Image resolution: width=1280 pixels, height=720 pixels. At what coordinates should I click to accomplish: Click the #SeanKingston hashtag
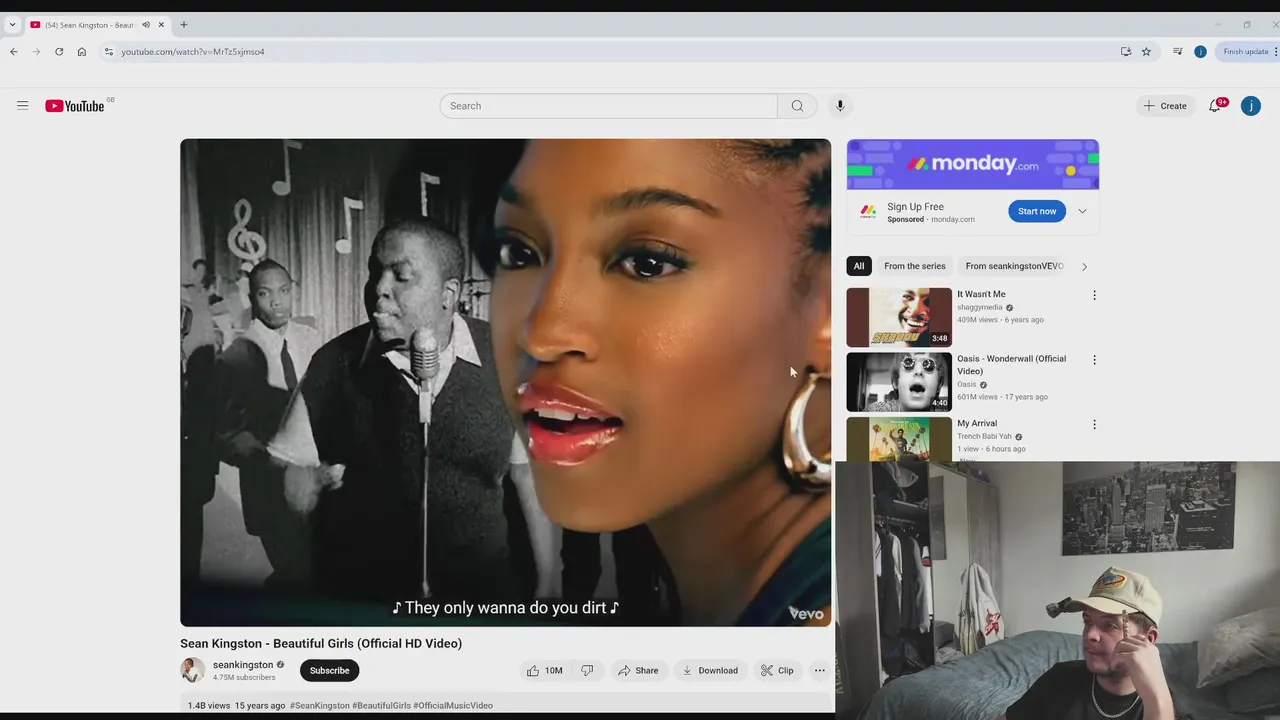(x=320, y=706)
